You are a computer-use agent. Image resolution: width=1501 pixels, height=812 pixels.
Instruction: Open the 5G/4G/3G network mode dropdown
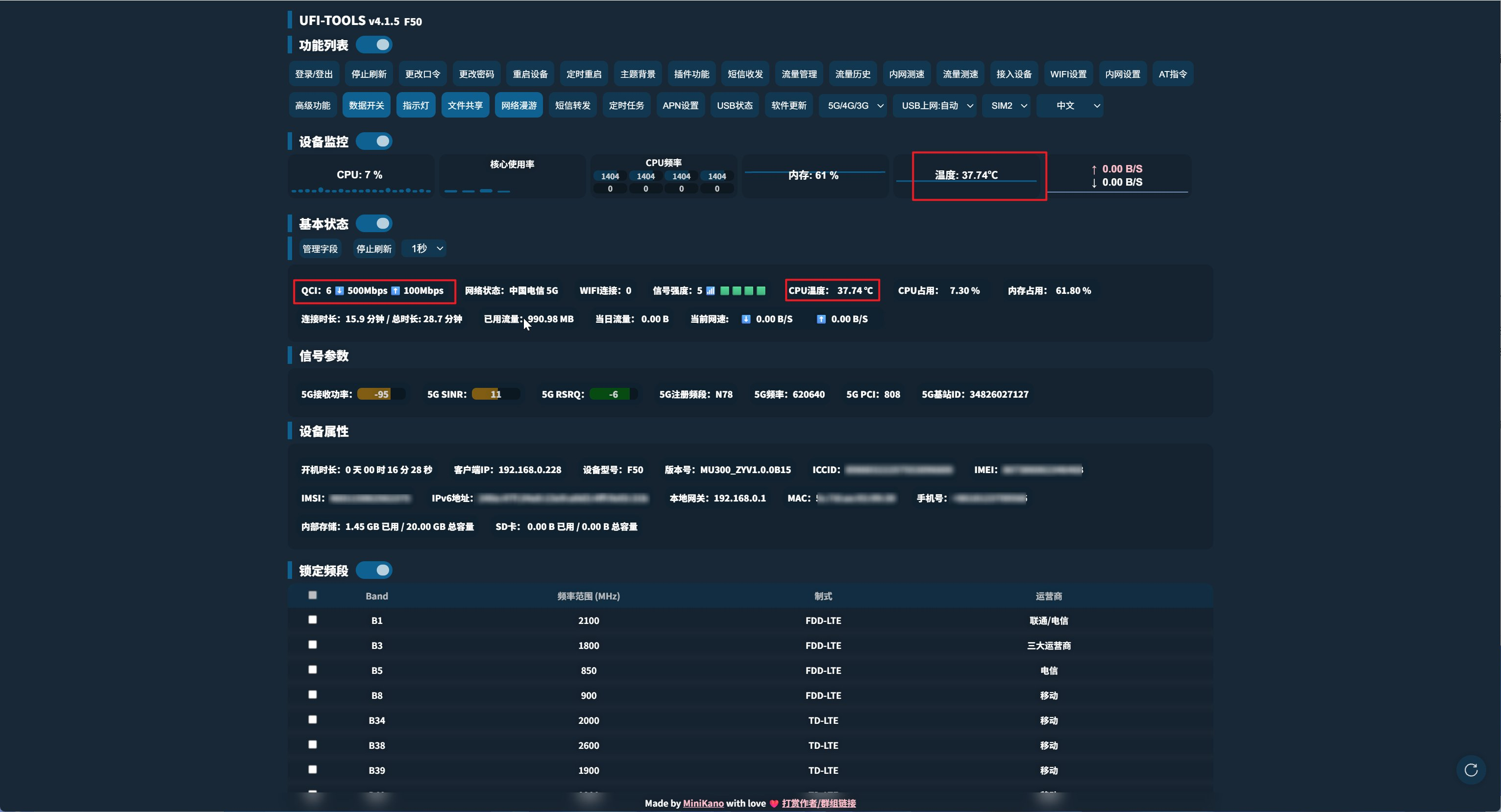(x=853, y=105)
